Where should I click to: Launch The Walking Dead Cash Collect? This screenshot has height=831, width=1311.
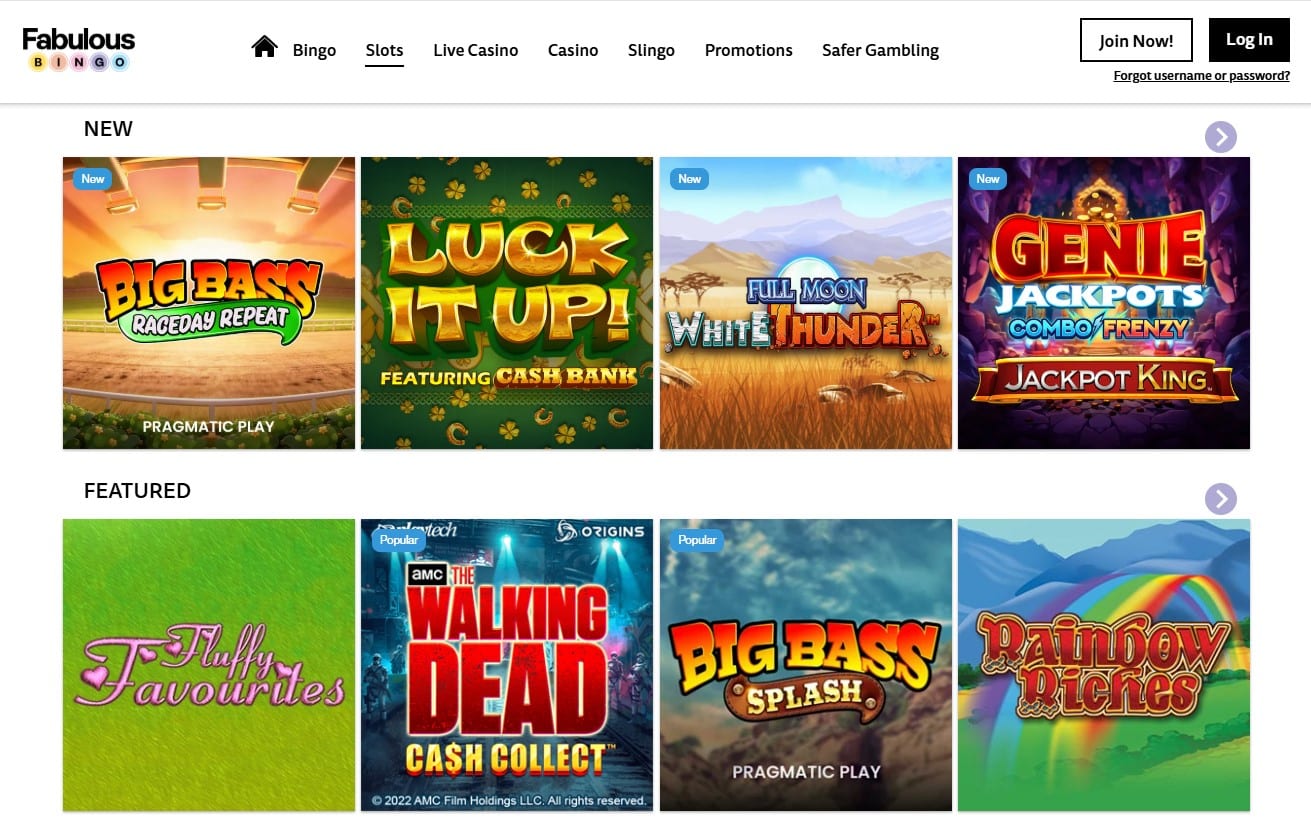point(507,665)
